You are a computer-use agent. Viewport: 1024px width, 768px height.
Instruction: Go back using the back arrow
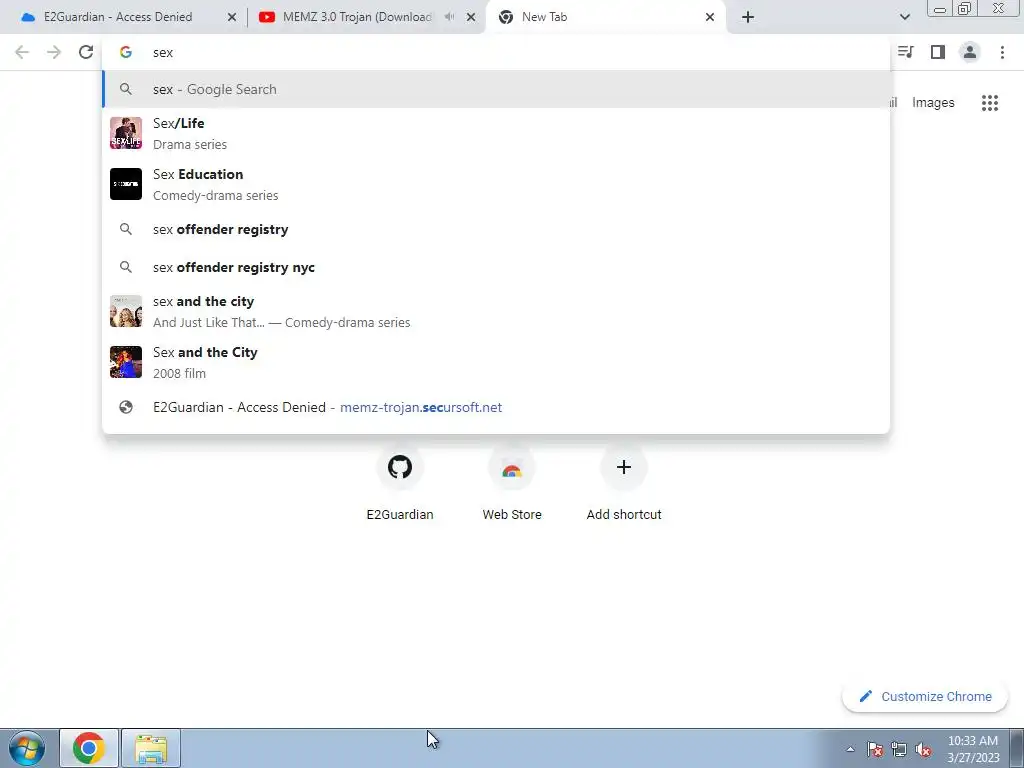coord(22,52)
